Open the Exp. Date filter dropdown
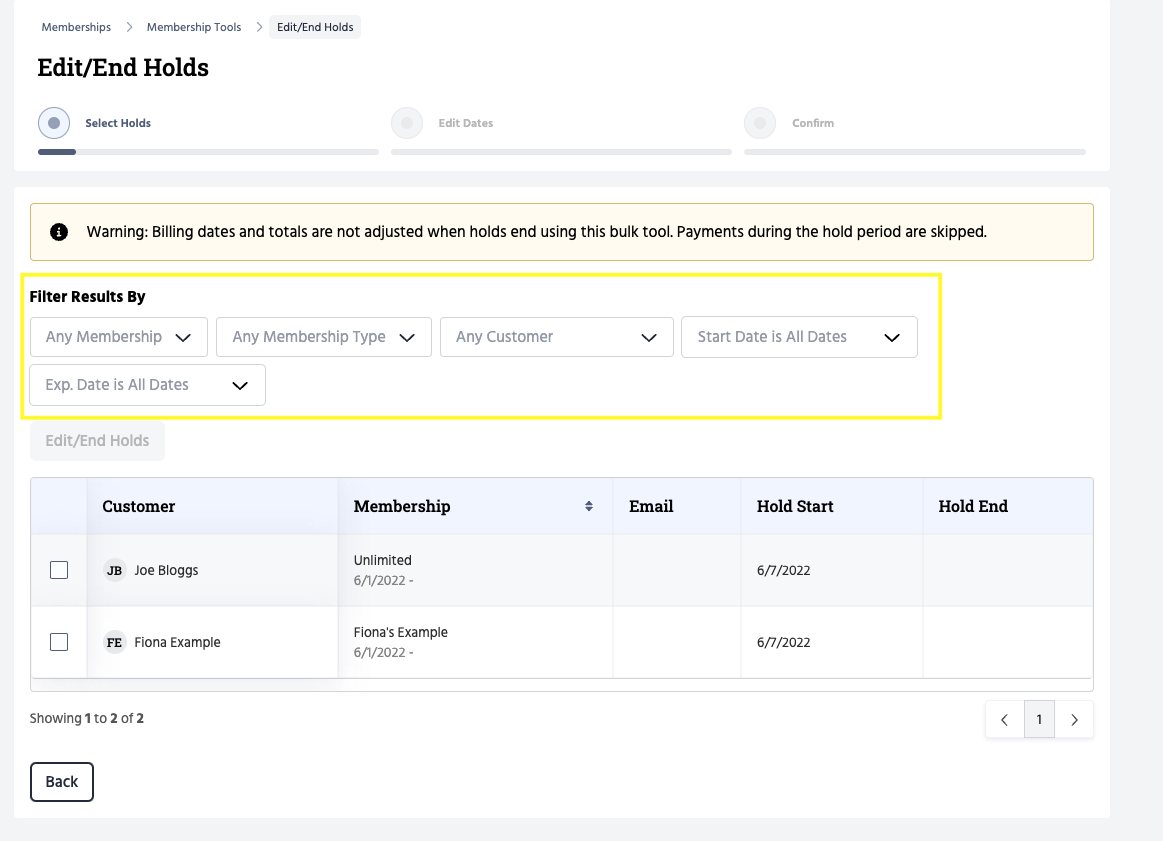The image size is (1163, 841). click(147, 385)
